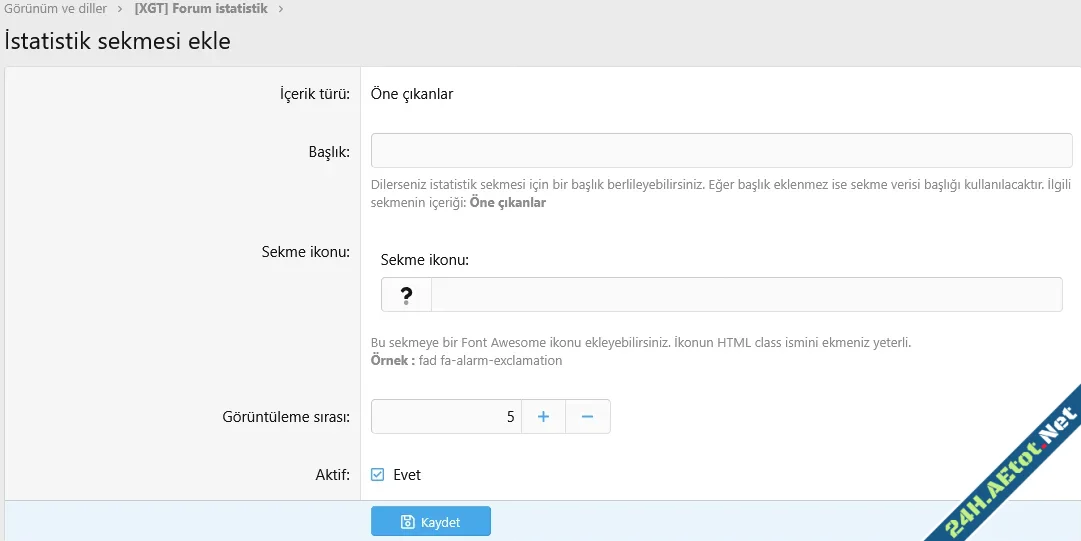Focus the Sekme ikonu class name field

pos(746,295)
